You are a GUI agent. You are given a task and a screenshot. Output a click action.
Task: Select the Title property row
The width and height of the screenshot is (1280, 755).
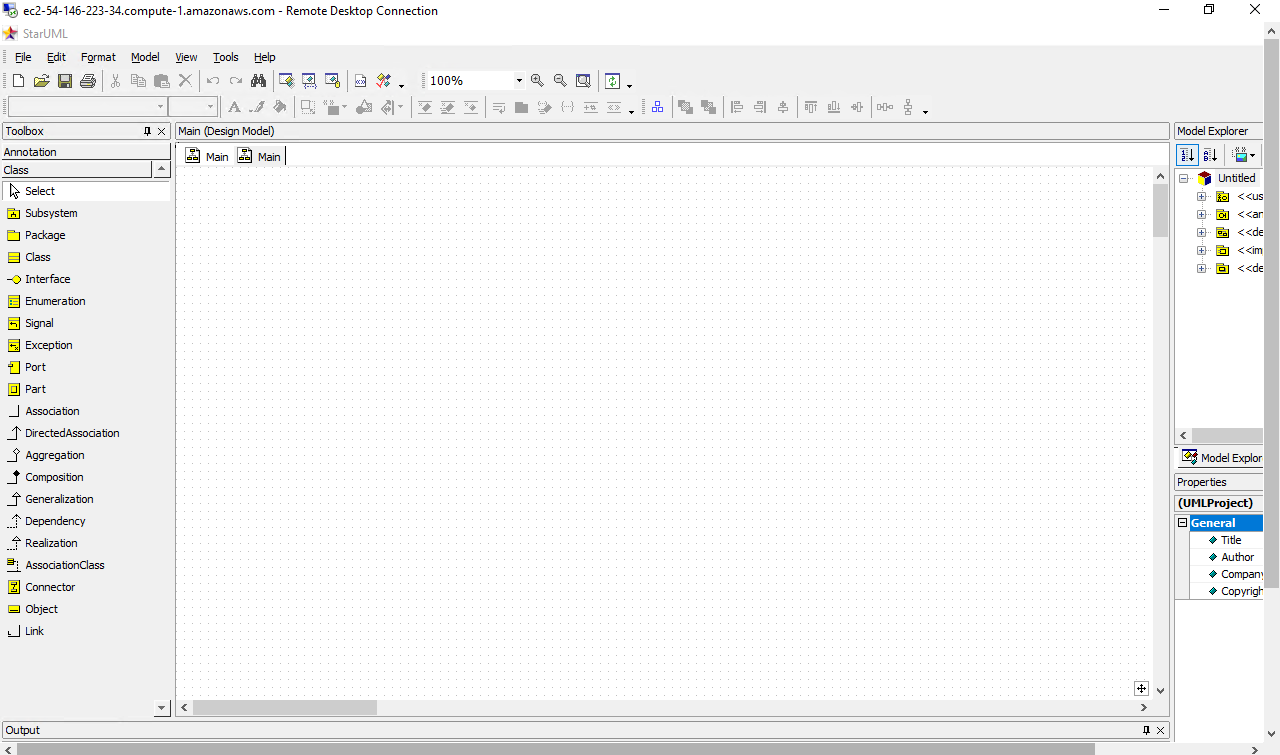click(1230, 540)
